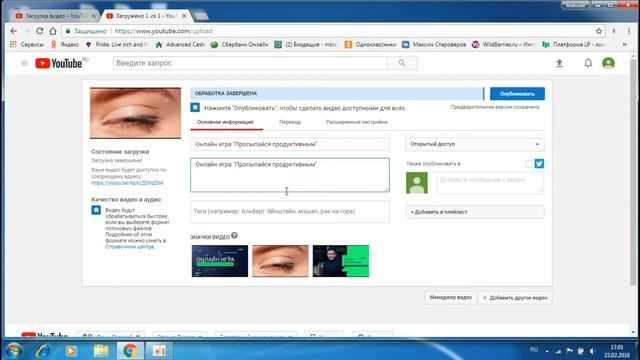This screenshot has height=360, width=640.
Task: Open the Расширенные настройки tab
Action: (x=356, y=122)
